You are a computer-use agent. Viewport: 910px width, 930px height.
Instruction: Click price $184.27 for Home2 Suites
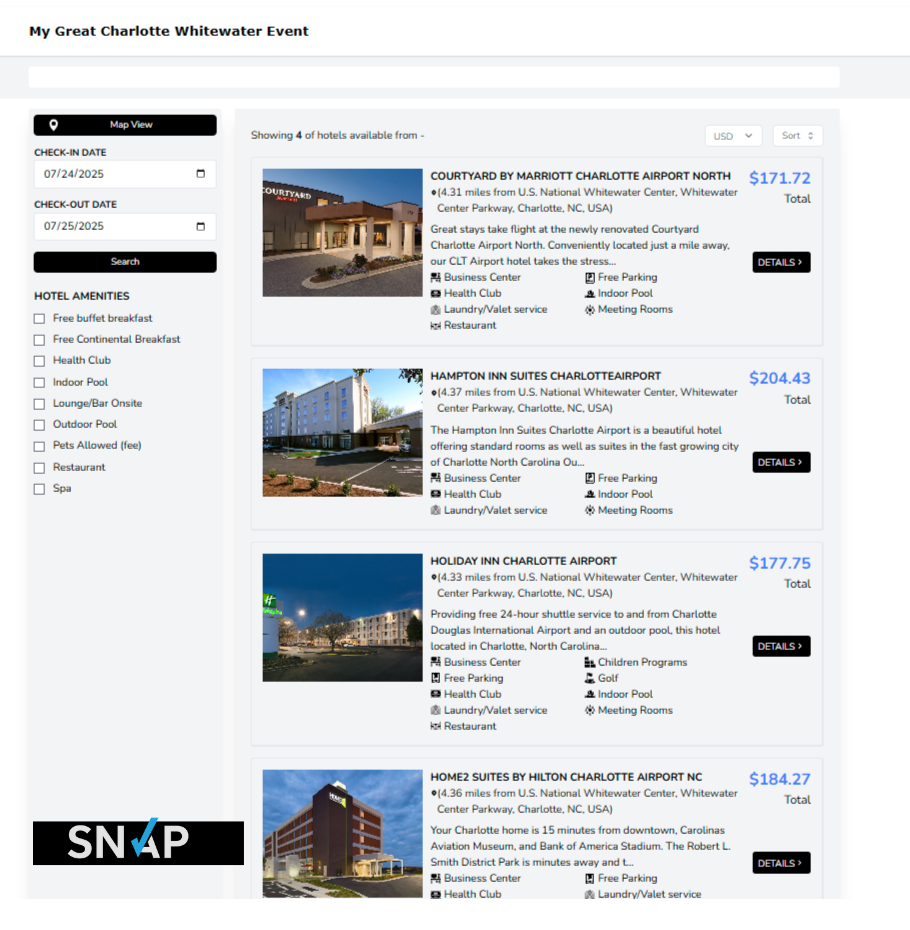779,779
